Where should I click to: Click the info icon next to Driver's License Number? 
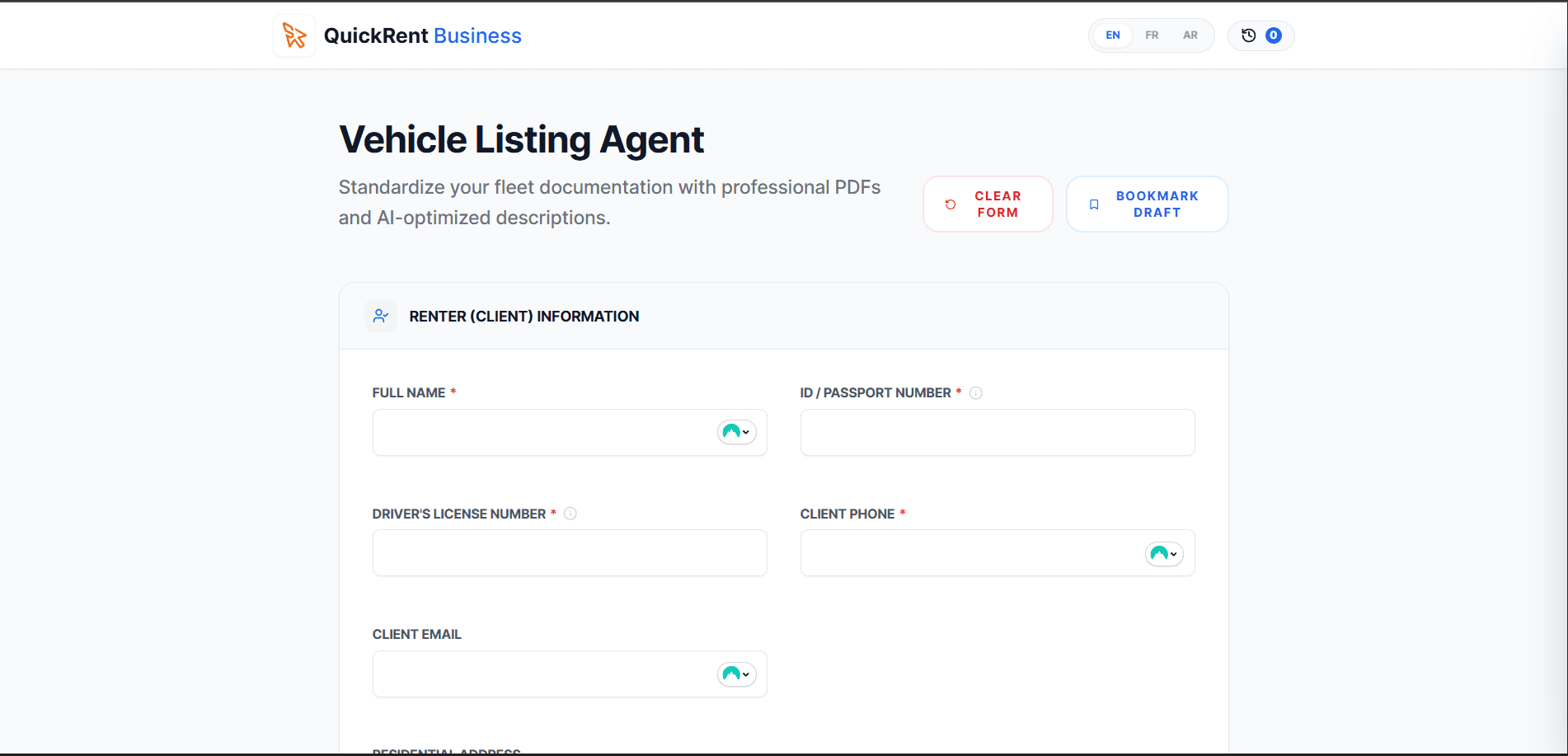[571, 513]
